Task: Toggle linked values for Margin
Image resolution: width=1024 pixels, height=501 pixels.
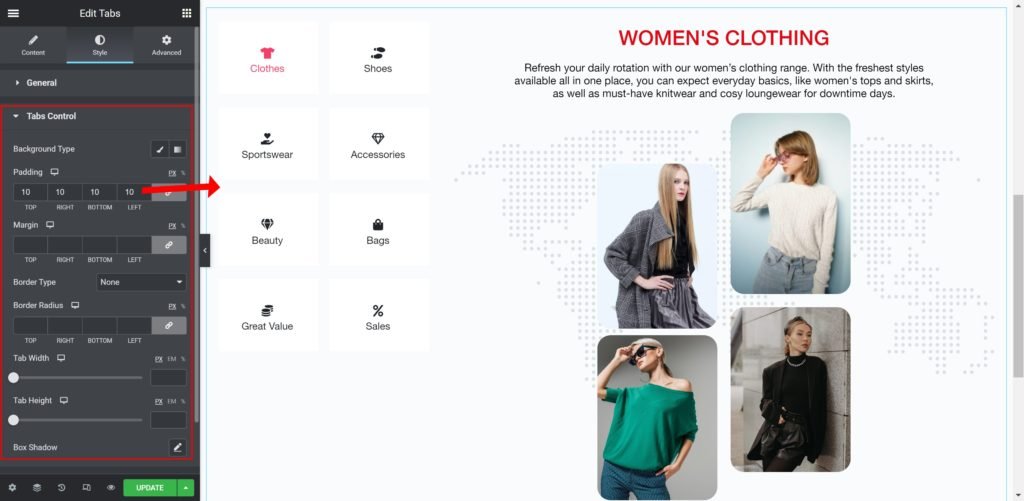Action: (169, 245)
